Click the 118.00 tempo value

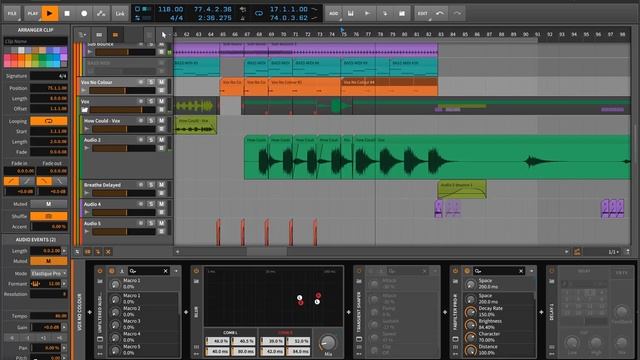pyautogui.click(x=170, y=9)
